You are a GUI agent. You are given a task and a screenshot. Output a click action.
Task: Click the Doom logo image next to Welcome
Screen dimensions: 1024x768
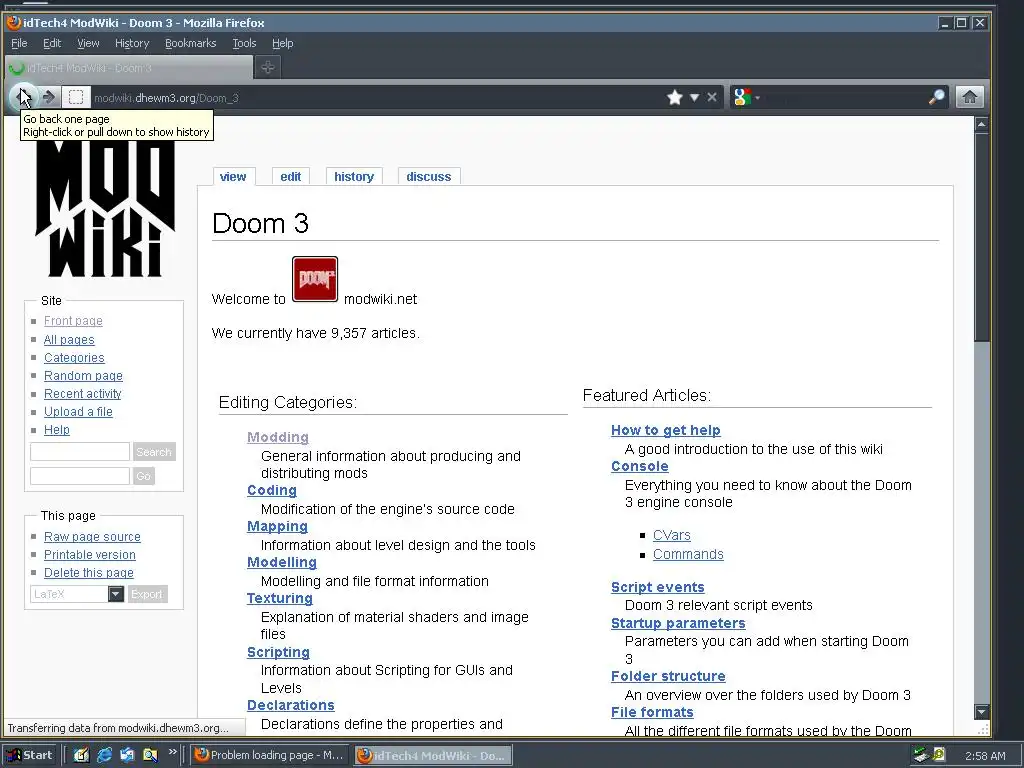pos(315,279)
